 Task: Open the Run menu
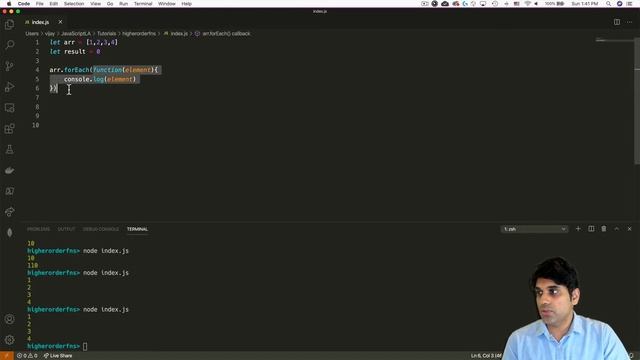[123, 4]
